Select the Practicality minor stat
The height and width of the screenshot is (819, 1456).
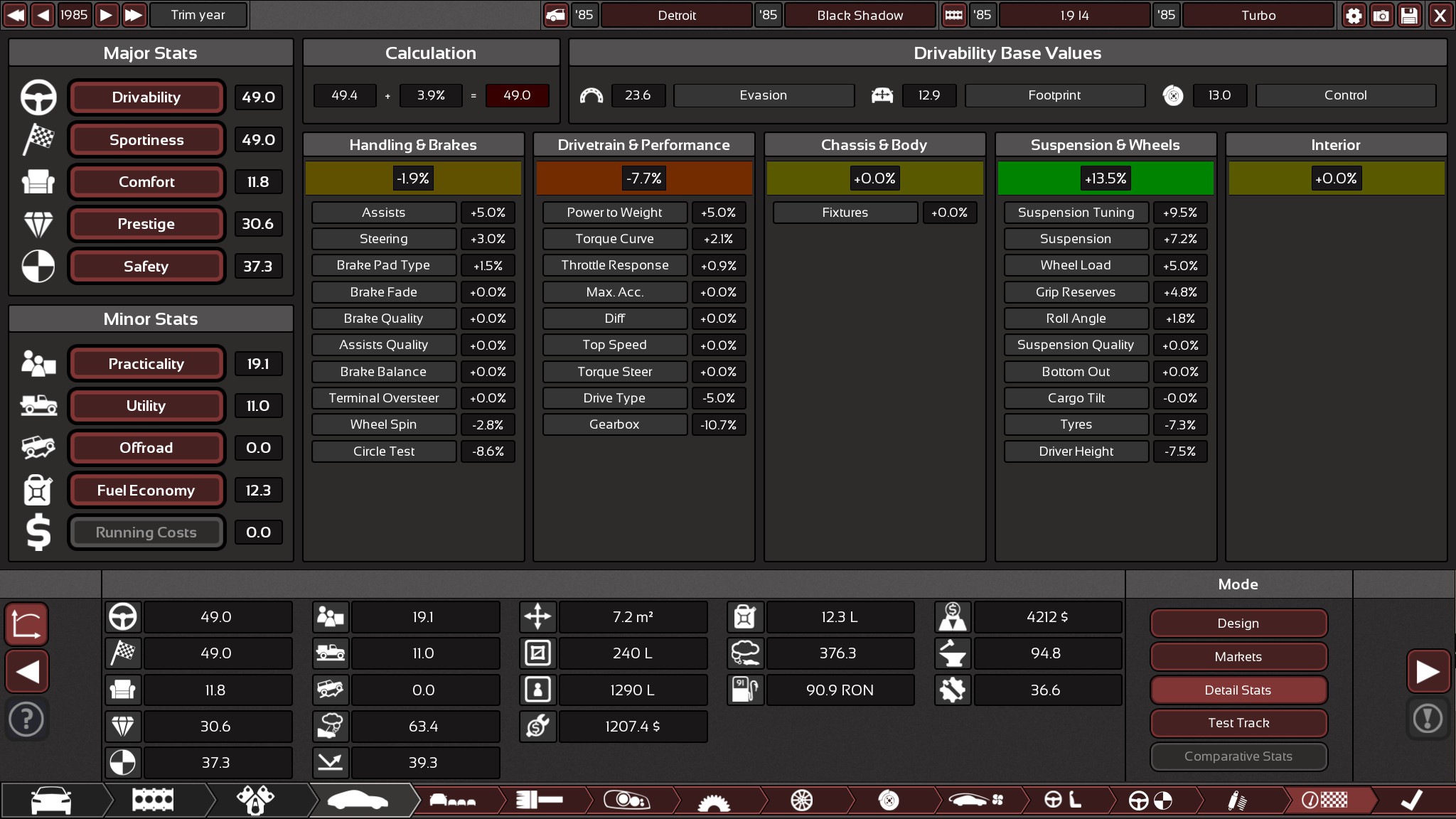[146, 364]
